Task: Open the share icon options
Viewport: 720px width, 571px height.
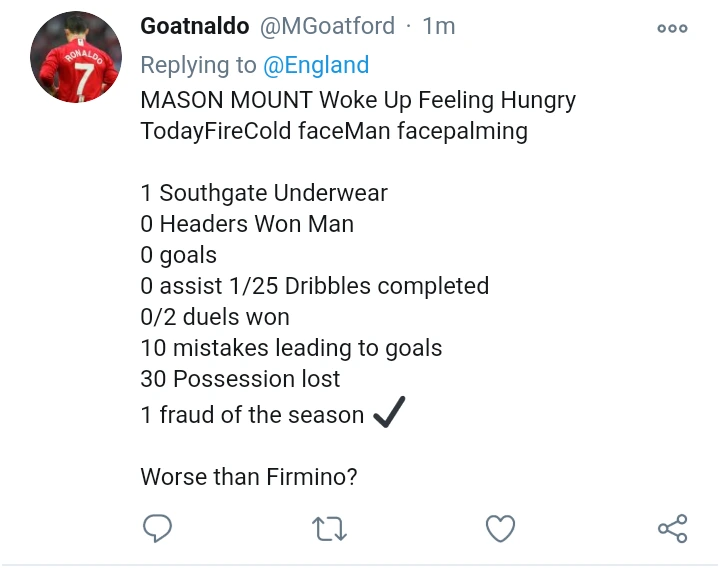Action: 672,528
